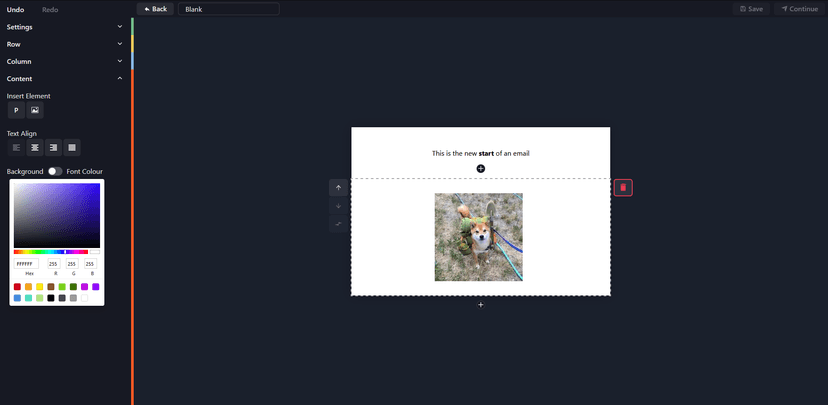Insert an image element
This screenshot has height=405, width=828.
pyautogui.click(x=35, y=110)
